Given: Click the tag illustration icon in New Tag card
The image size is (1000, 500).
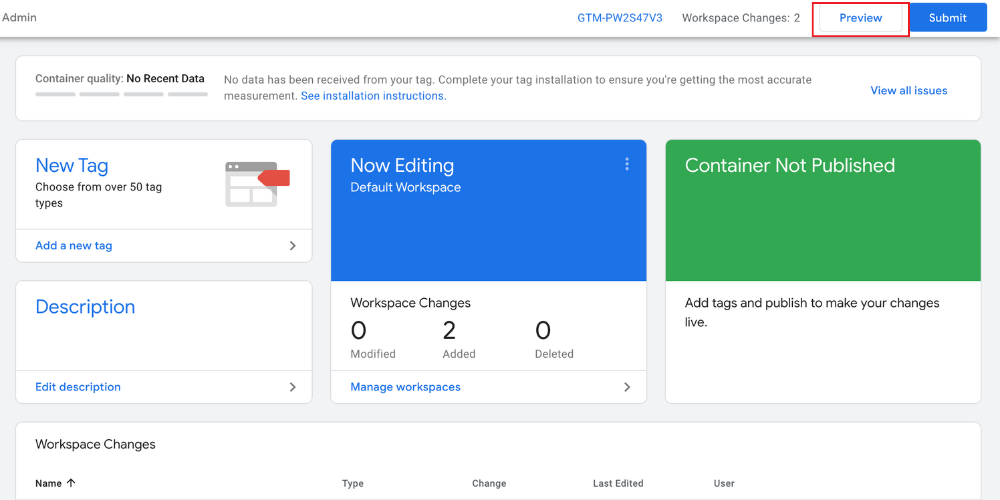Looking at the screenshot, I should click(x=257, y=184).
